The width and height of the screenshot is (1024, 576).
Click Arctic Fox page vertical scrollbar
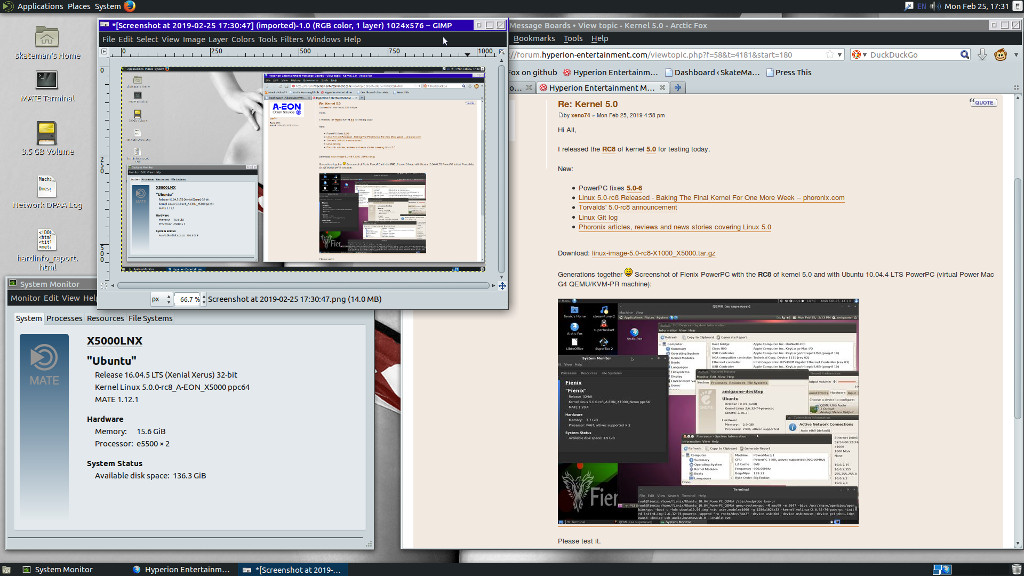[x=1018, y=299]
